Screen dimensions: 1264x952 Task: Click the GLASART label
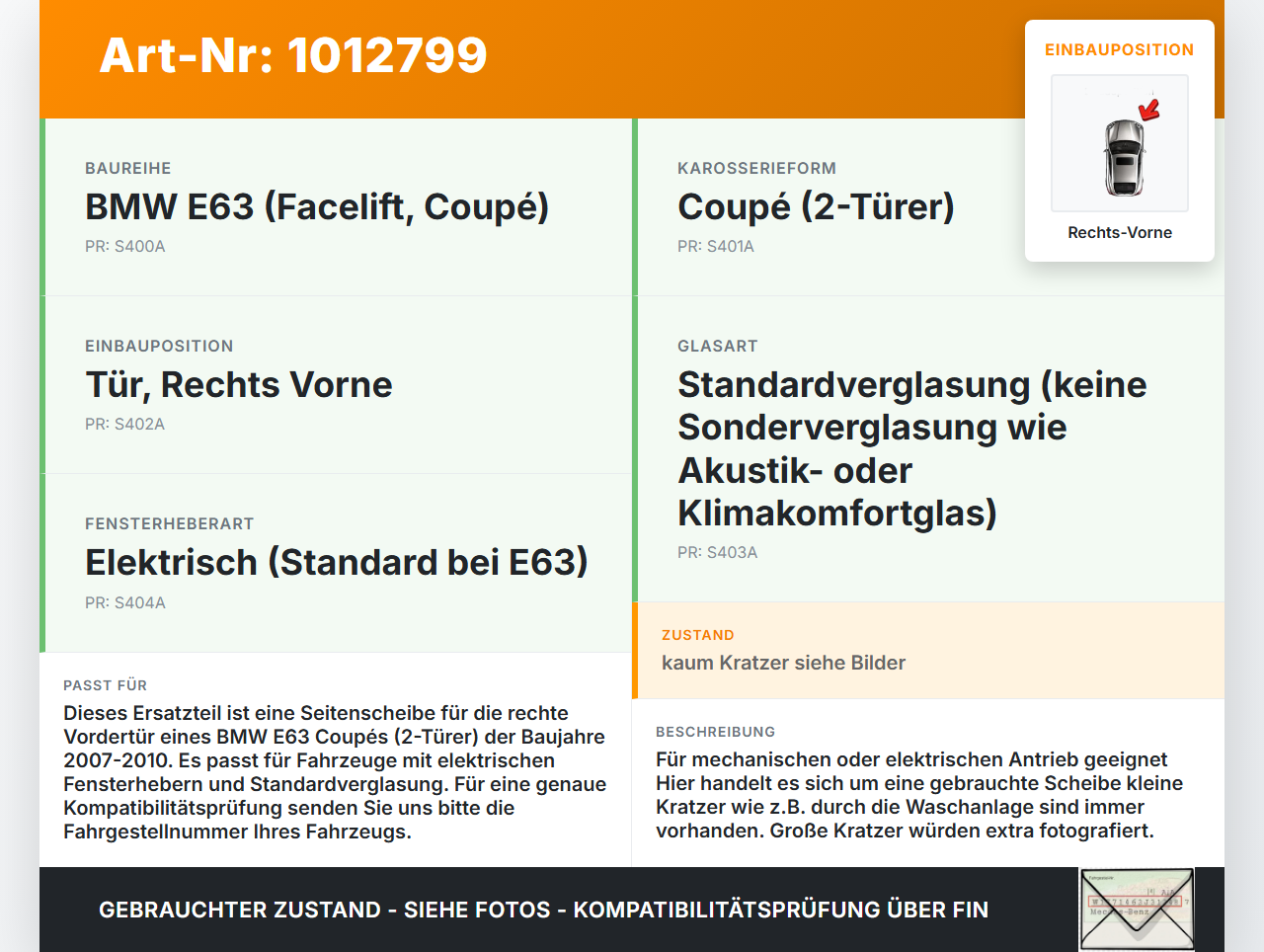click(x=718, y=346)
